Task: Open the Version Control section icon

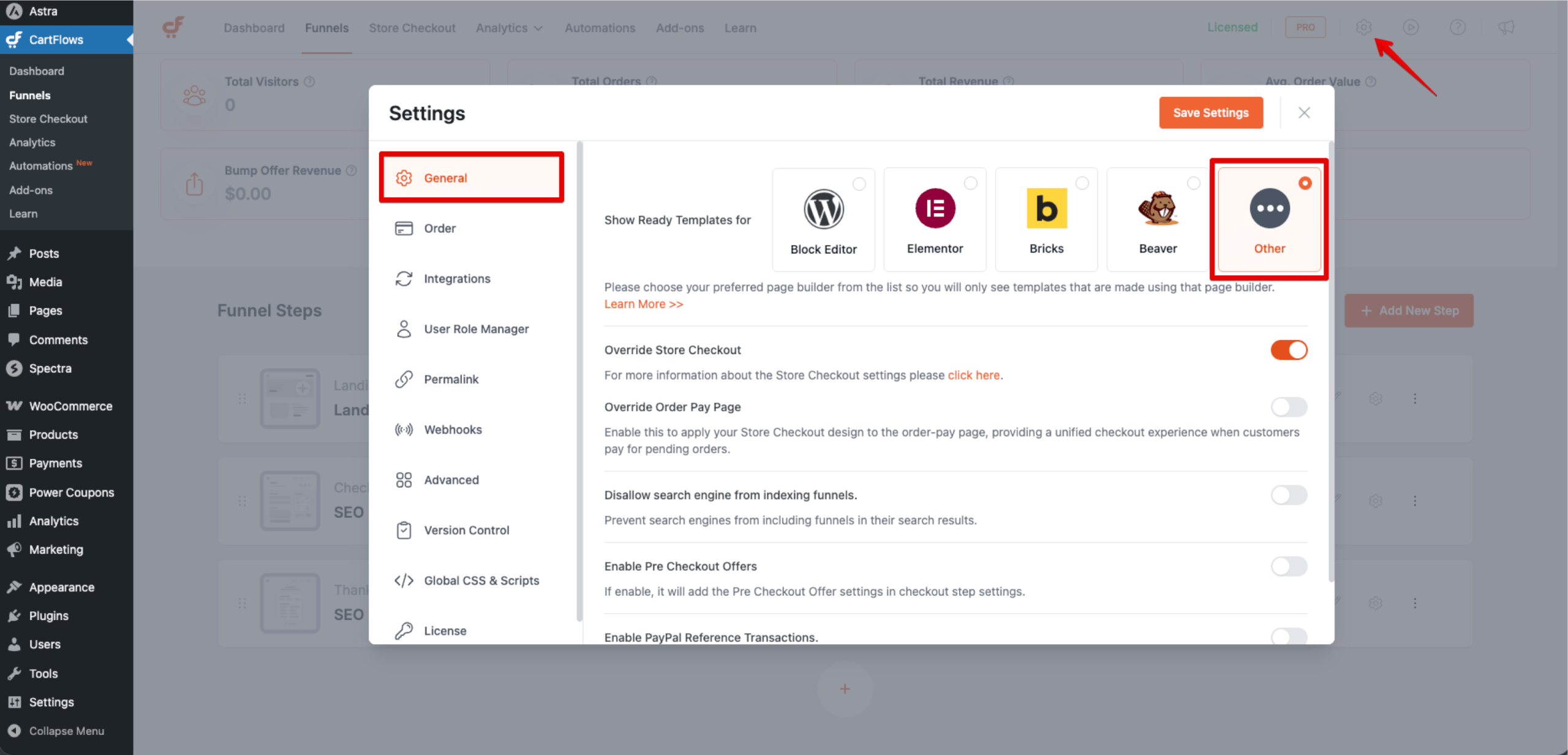Action: pos(404,529)
